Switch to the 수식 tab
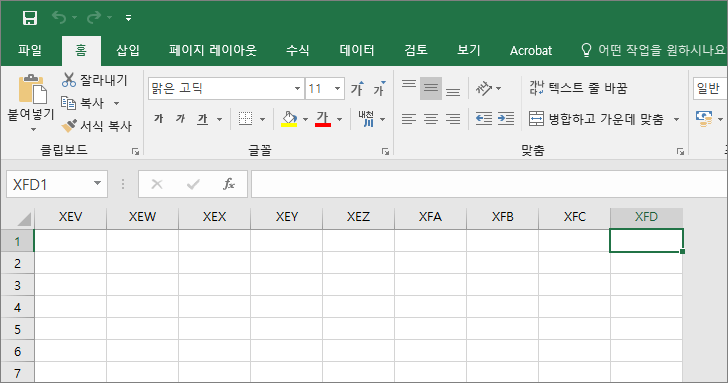 pos(298,50)
